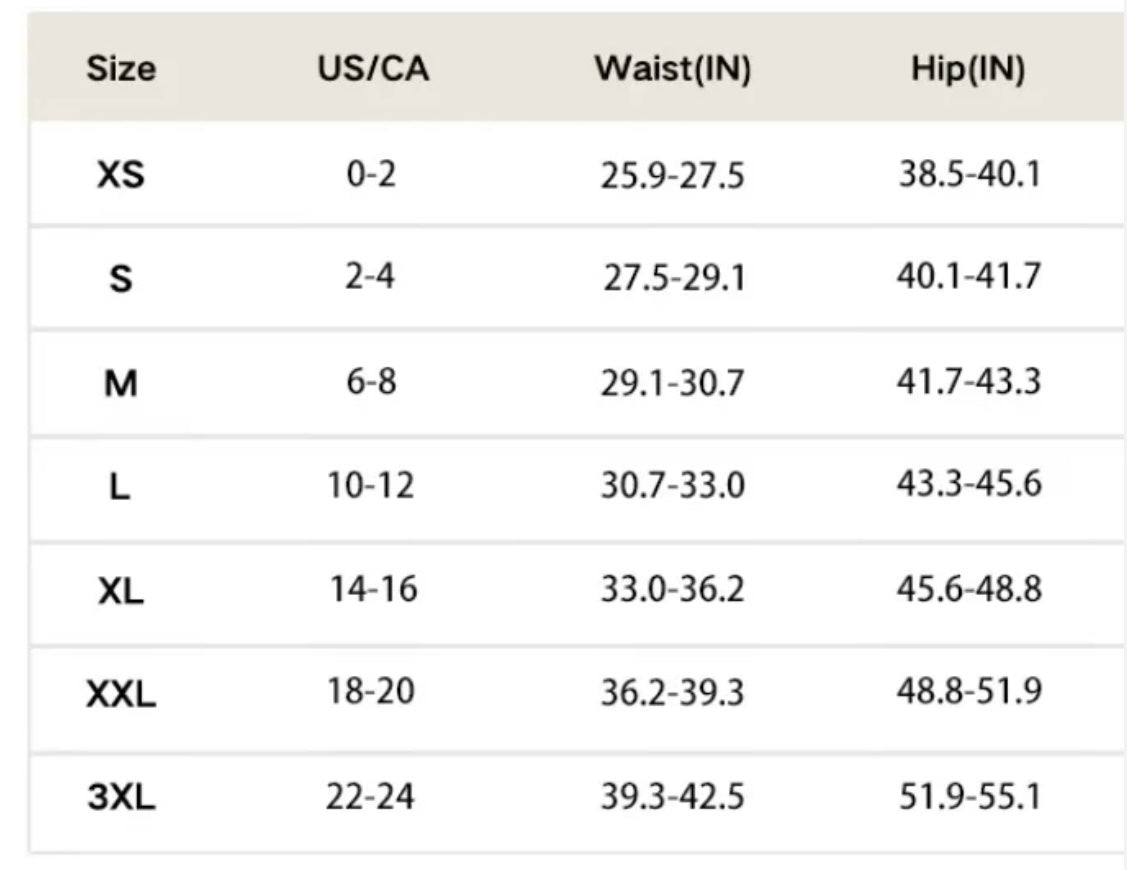
Task: Click the Size column header
Action: [121, 69]
